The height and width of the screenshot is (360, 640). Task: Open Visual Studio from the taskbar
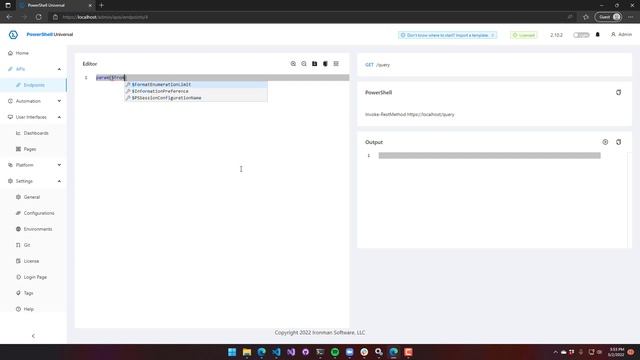click(x=291, y=352)
